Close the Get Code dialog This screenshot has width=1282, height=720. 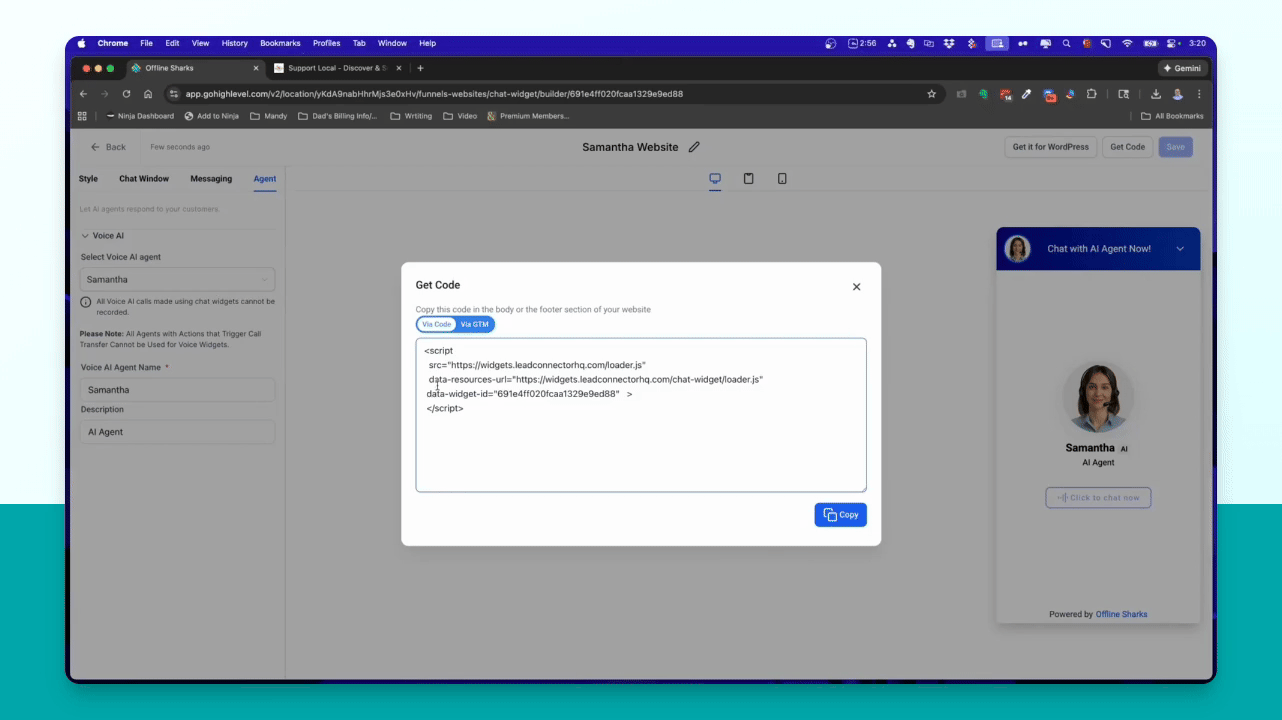coord(856,287)
